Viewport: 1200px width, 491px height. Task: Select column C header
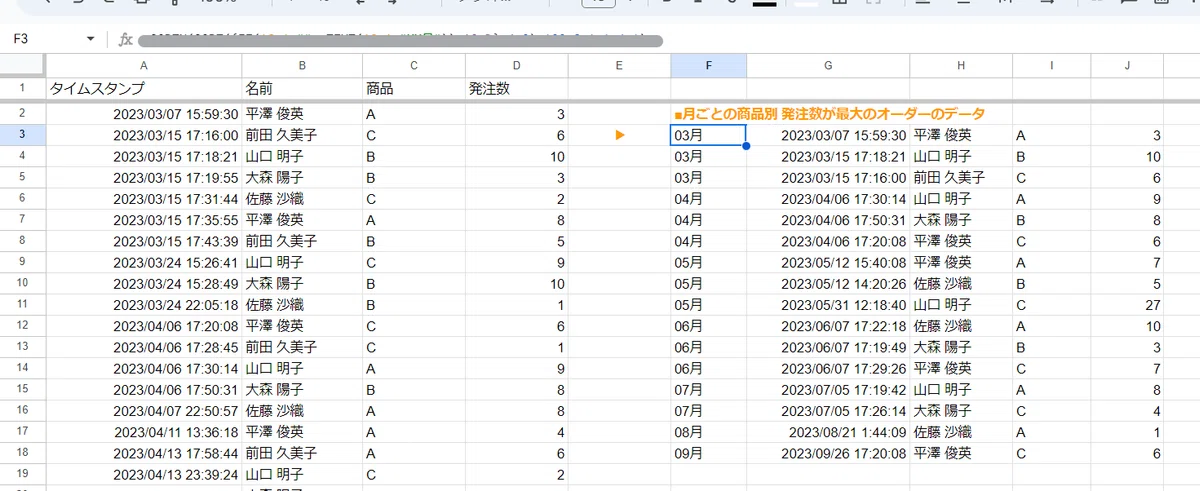tap(414, 66)
